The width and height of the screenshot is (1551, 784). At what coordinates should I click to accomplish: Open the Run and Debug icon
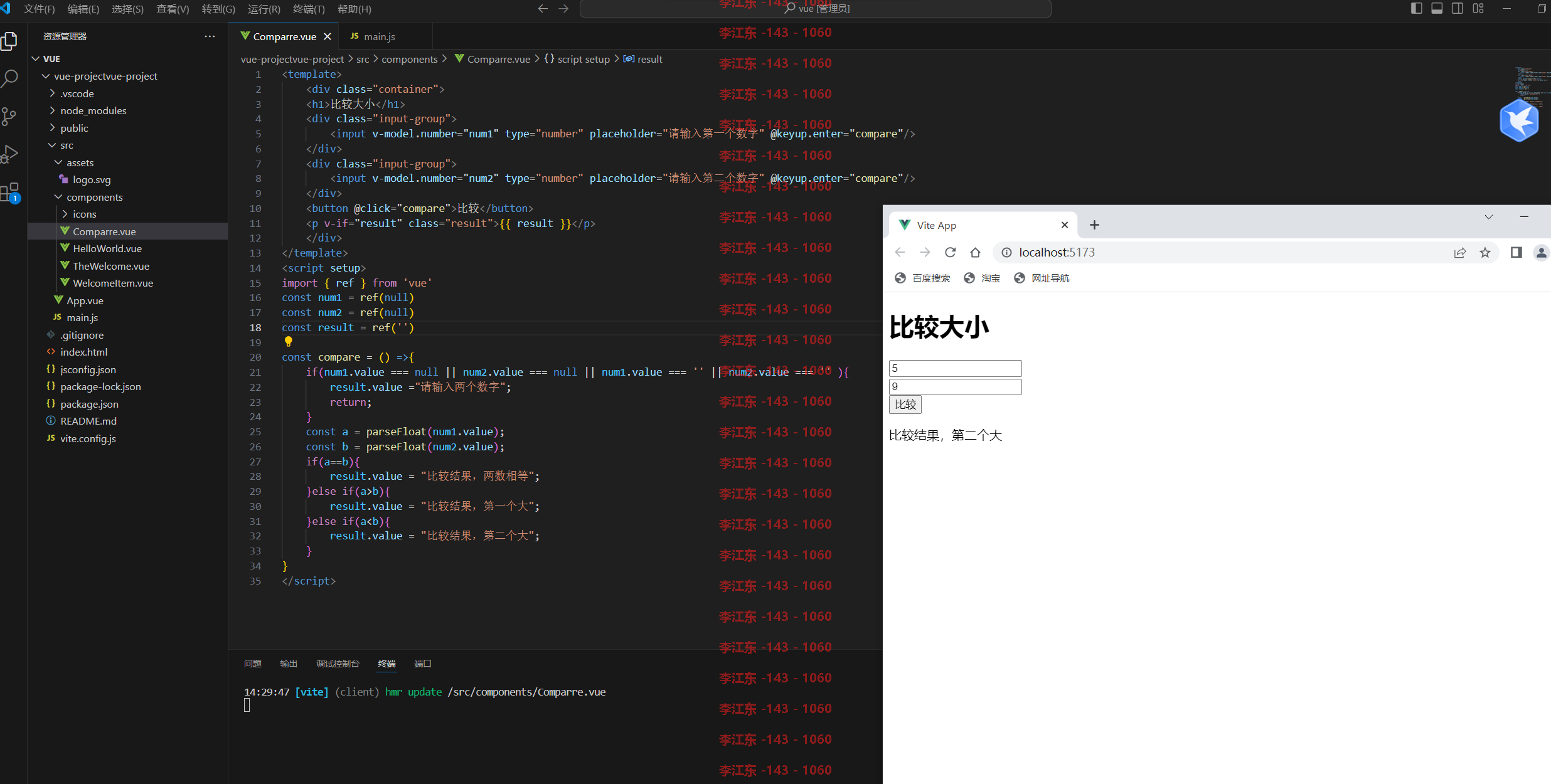[9, 154]
